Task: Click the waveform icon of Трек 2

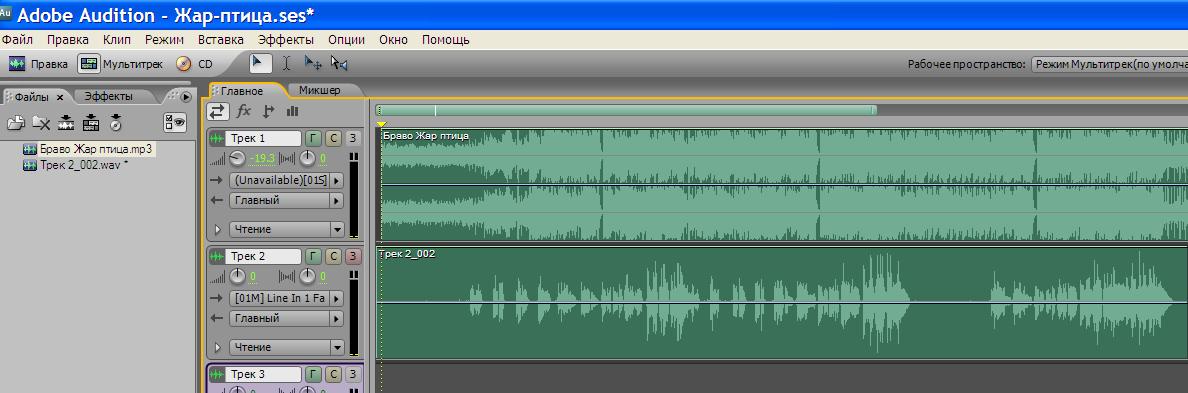Action: [217, 257]
